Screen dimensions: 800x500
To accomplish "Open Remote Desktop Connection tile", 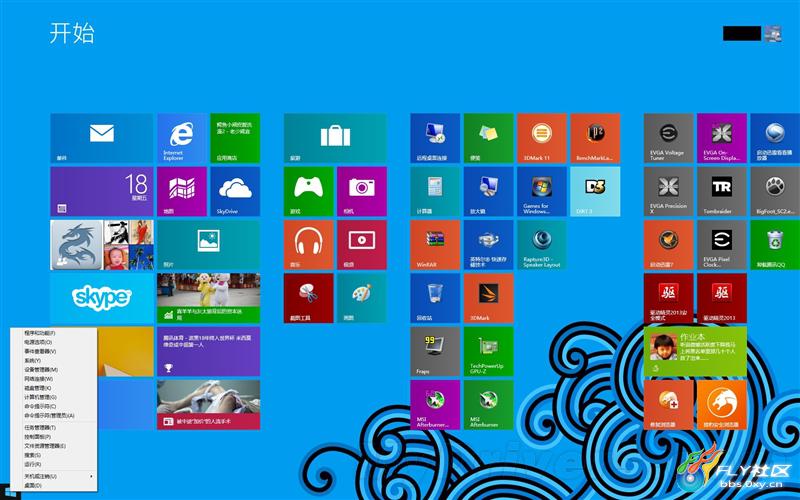I will 435,138.
